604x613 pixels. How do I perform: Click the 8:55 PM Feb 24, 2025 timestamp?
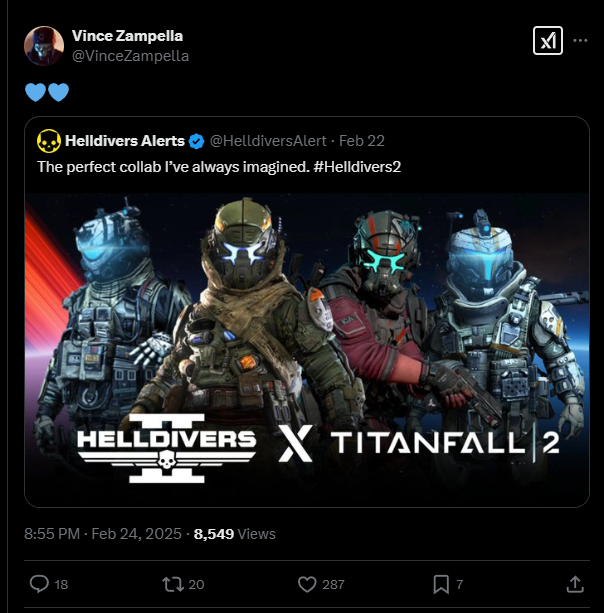102,534
